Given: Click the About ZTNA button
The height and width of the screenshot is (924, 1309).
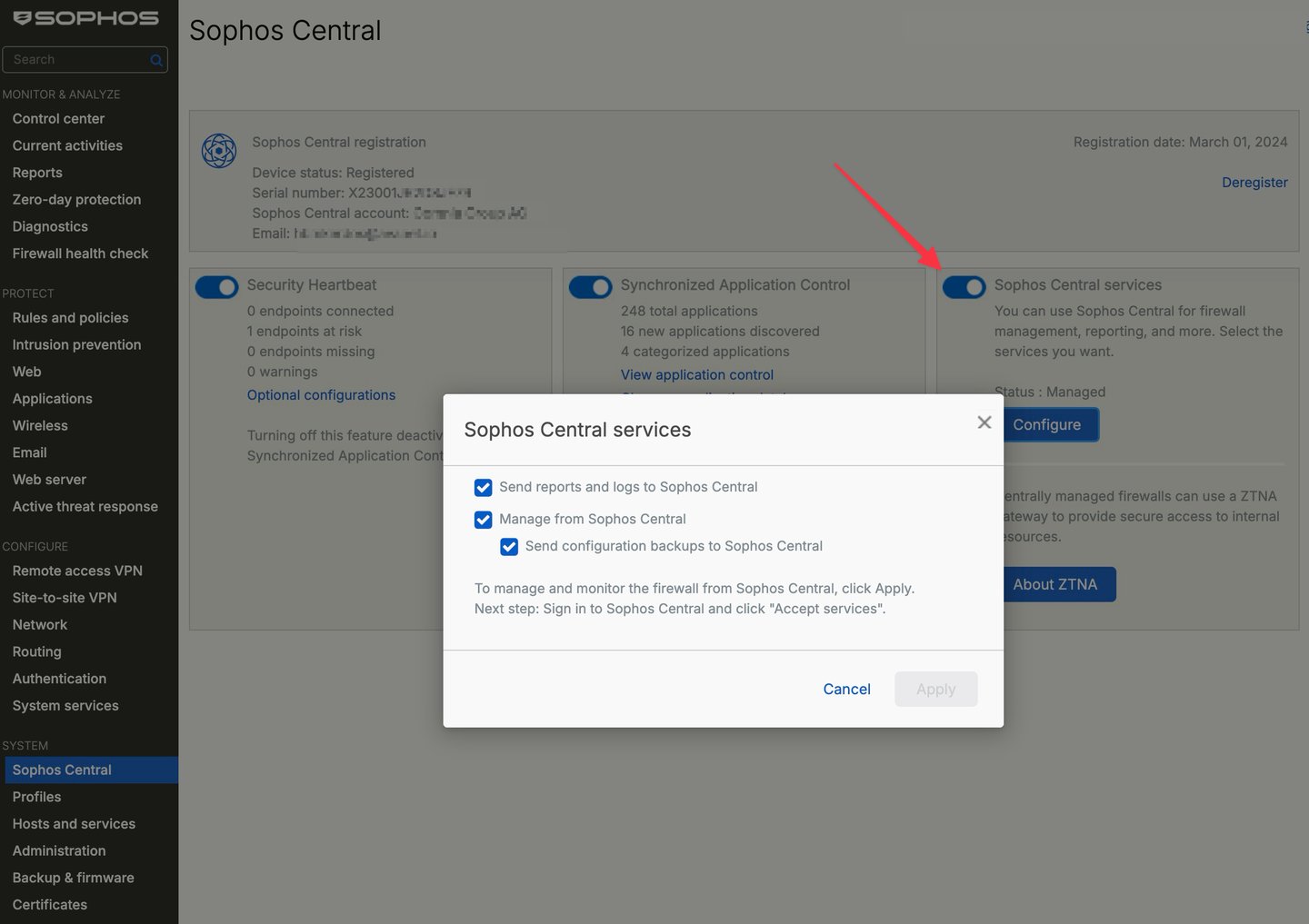Looking at the screenshot, I should point(1059,584).
